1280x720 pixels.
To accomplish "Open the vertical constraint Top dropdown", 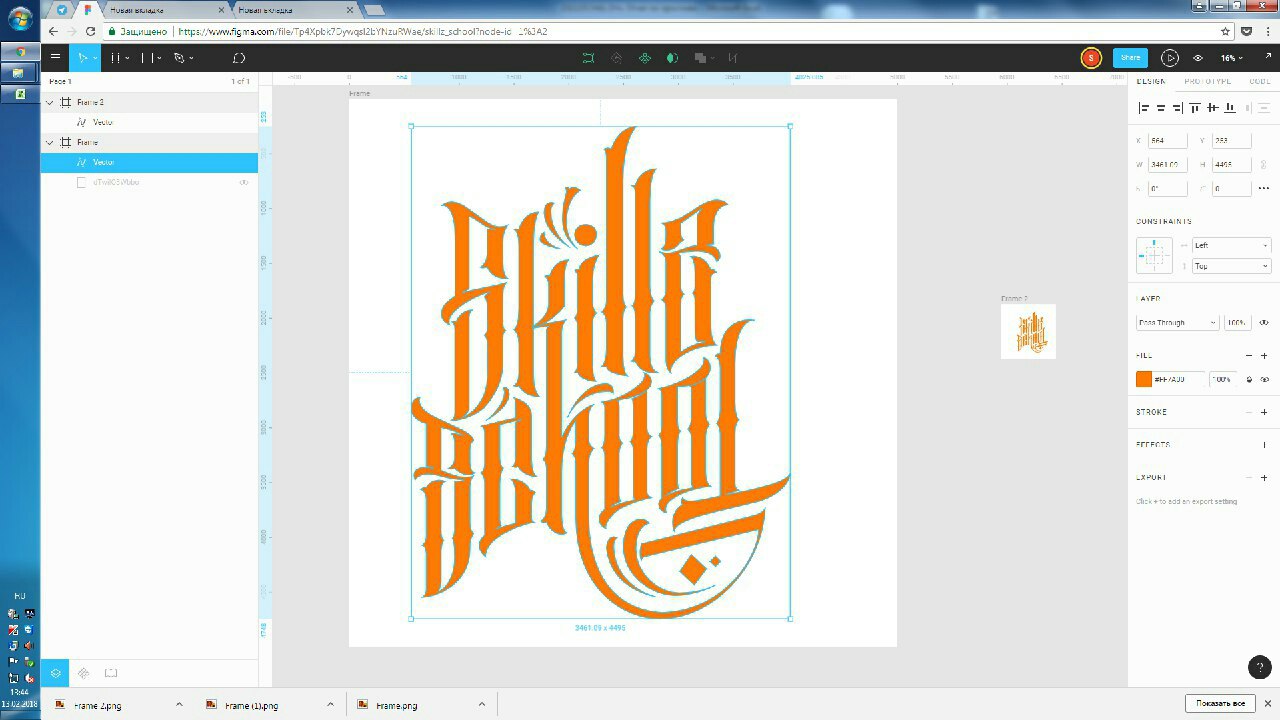I will [1230, 266].
